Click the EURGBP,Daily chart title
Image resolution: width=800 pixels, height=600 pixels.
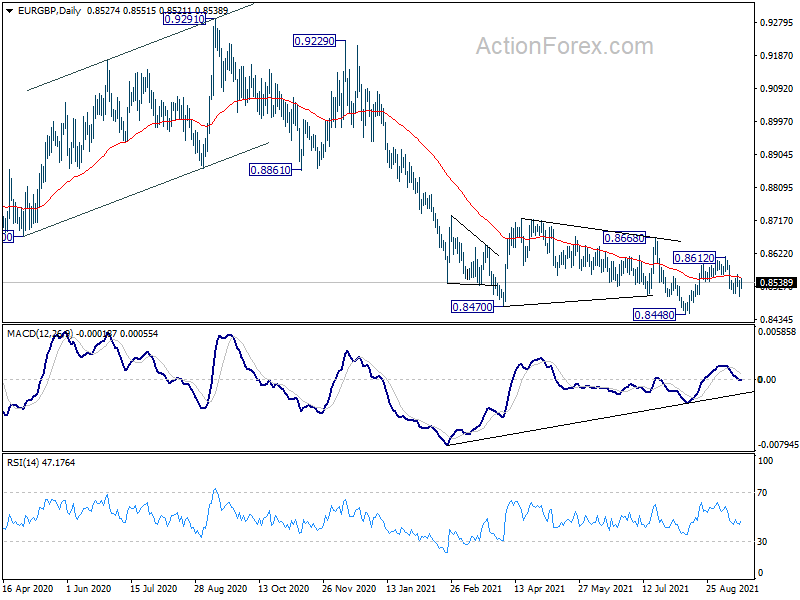pos(49,11)
